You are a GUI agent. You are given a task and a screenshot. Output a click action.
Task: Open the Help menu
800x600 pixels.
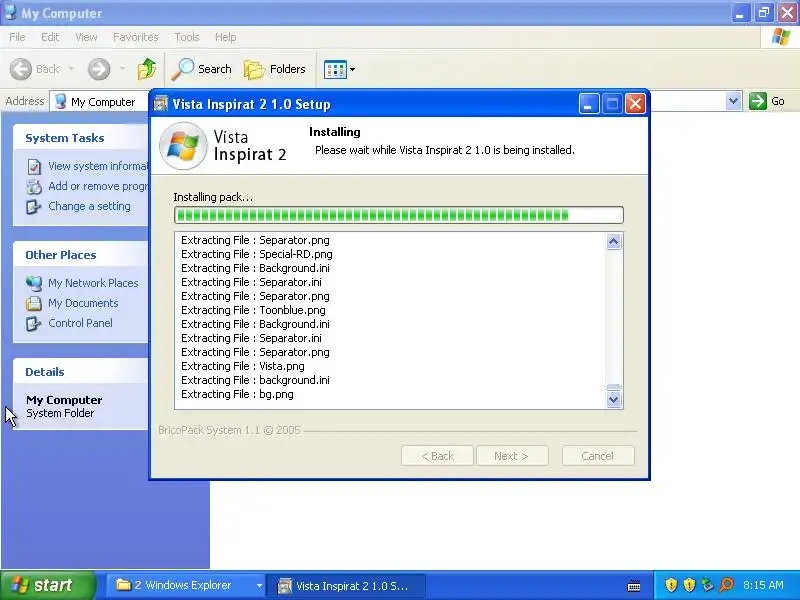click(225, 37)
